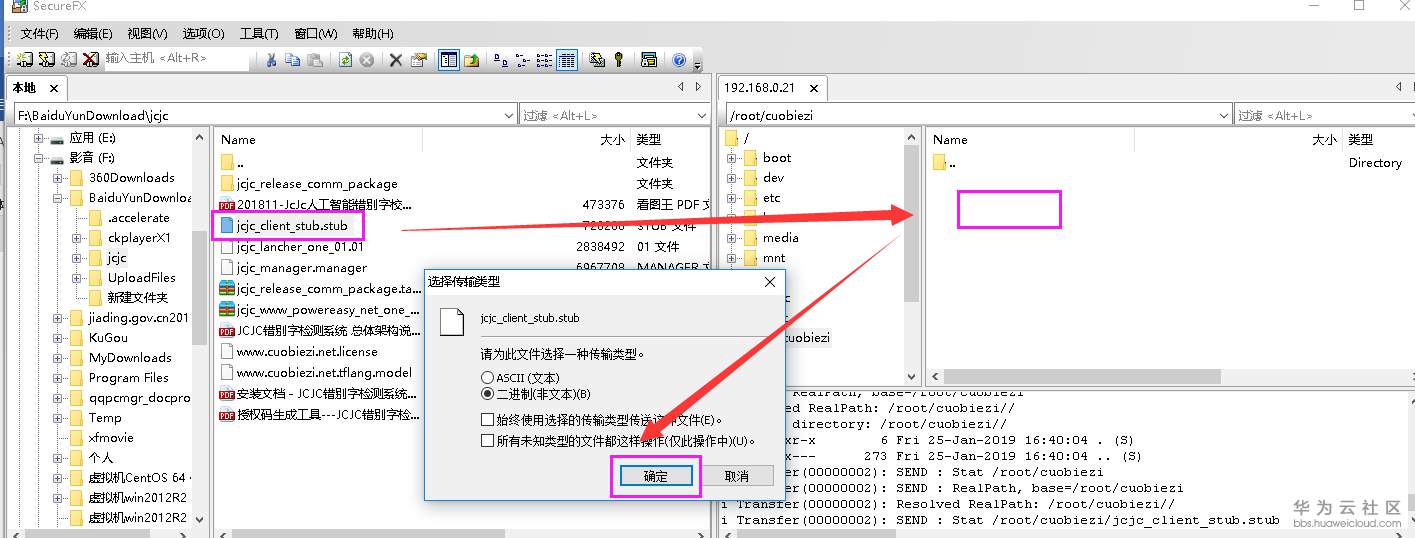Click the Disconnect toolbar icon
1415x538 pixels.
(91, 59)
